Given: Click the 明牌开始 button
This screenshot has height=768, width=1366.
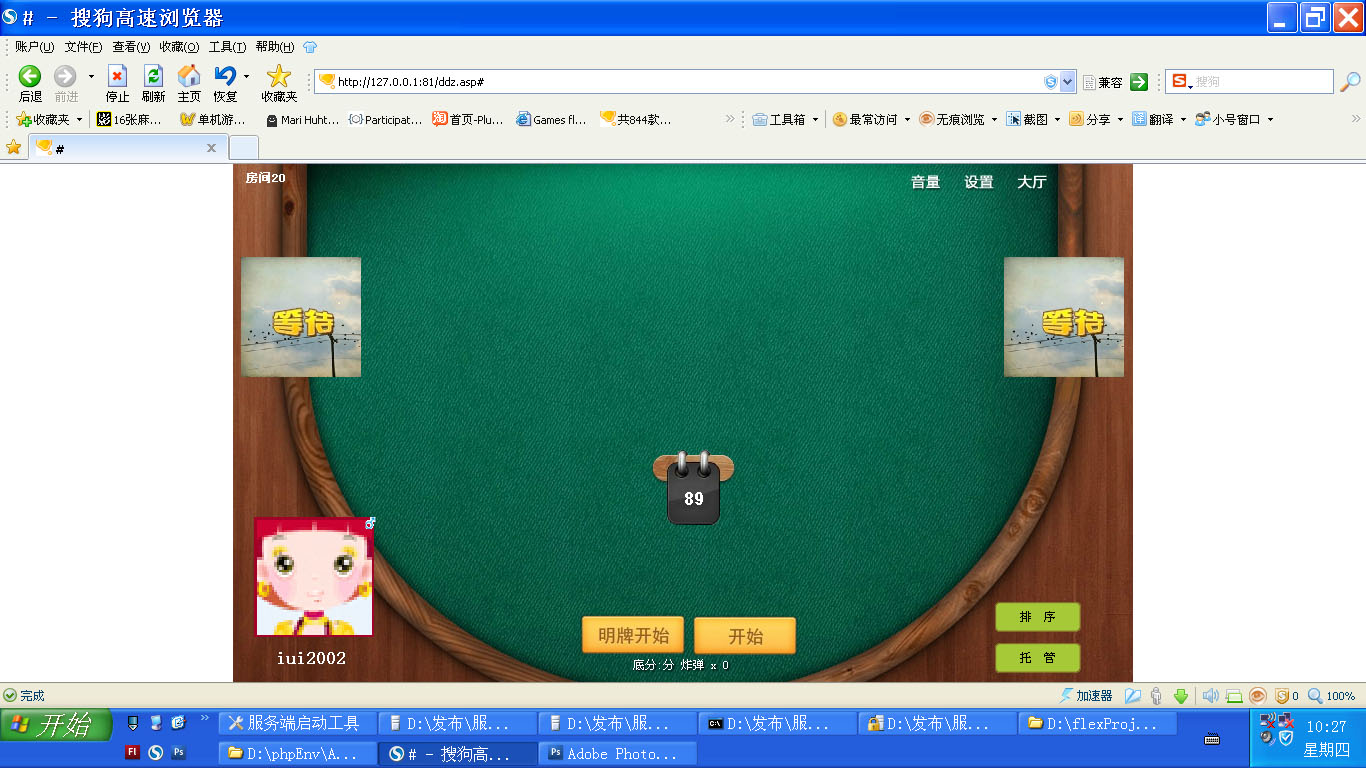Looking at the screenshot, I should (x=633, y=635).
